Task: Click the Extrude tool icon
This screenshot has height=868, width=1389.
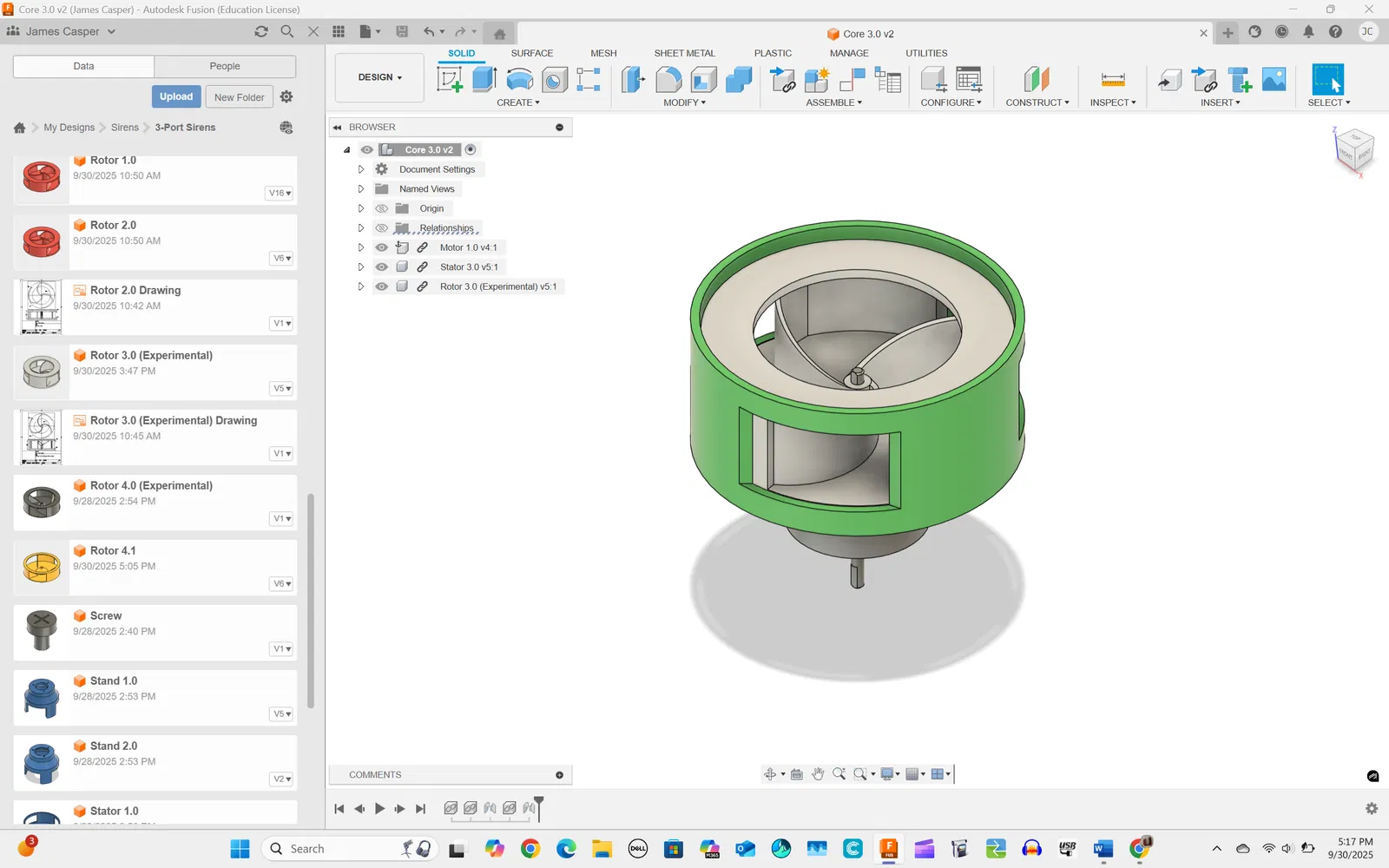Action: click(484, 80)
